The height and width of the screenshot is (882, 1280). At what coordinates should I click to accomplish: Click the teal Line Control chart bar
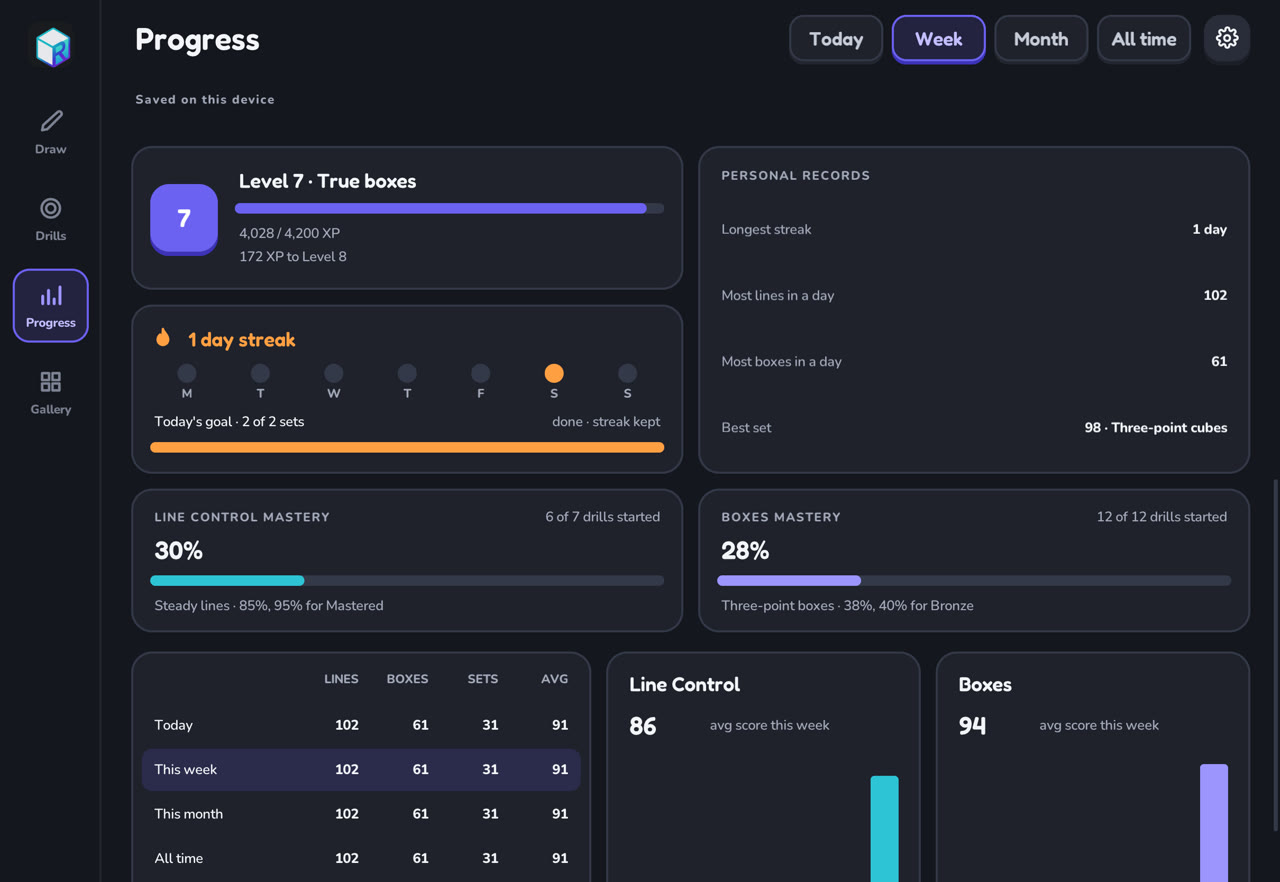click(884, 829)
